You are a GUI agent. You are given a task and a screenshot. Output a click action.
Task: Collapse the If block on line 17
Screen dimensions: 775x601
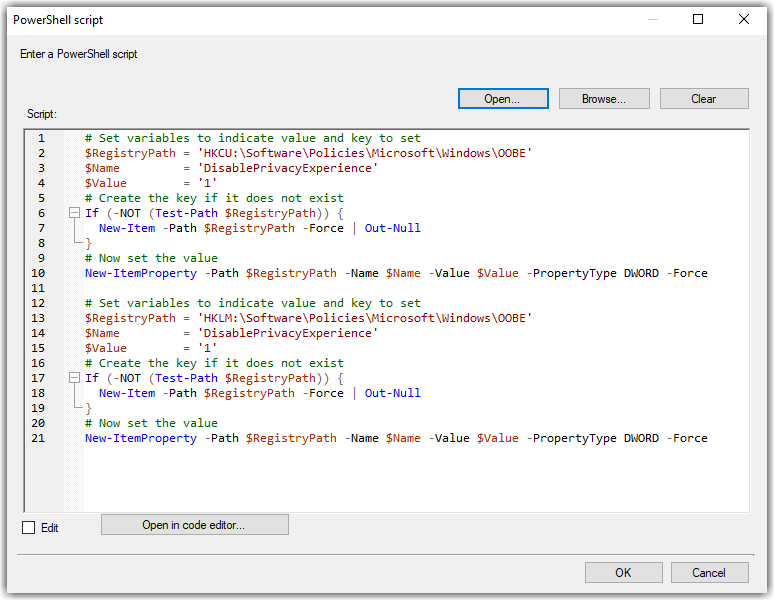(74, 378)
